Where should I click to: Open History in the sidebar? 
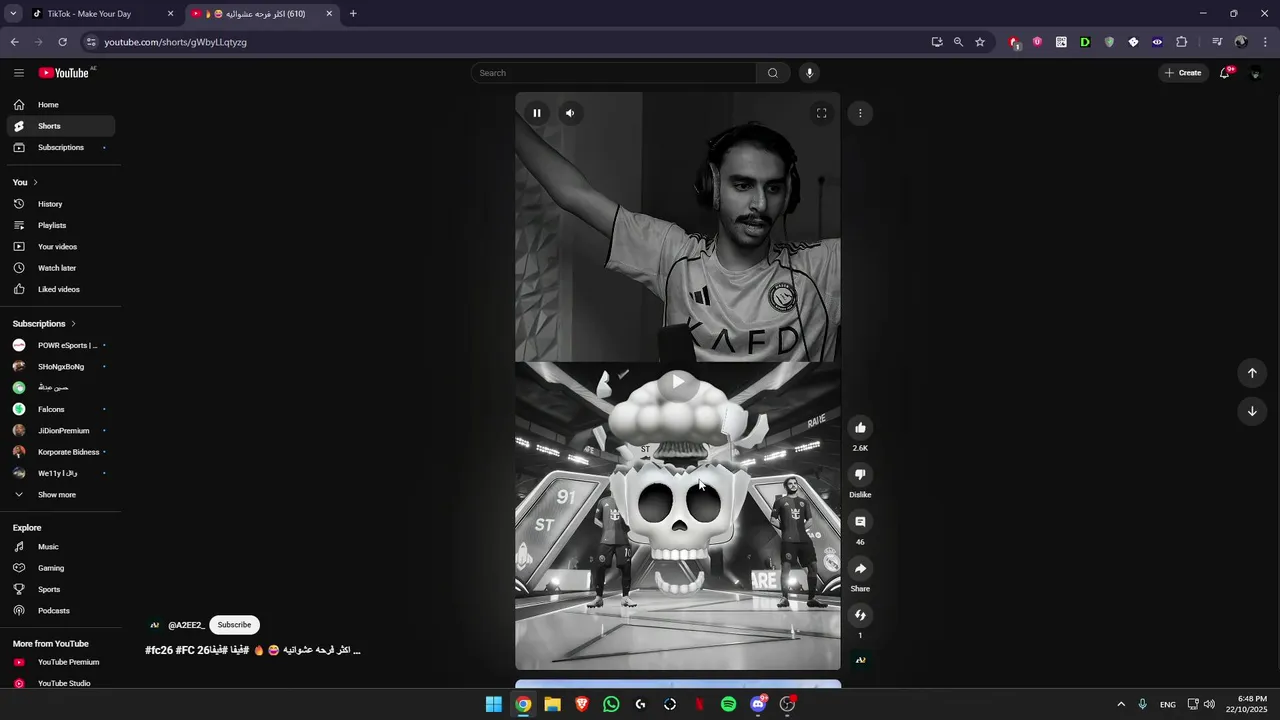tap(61, 204)
